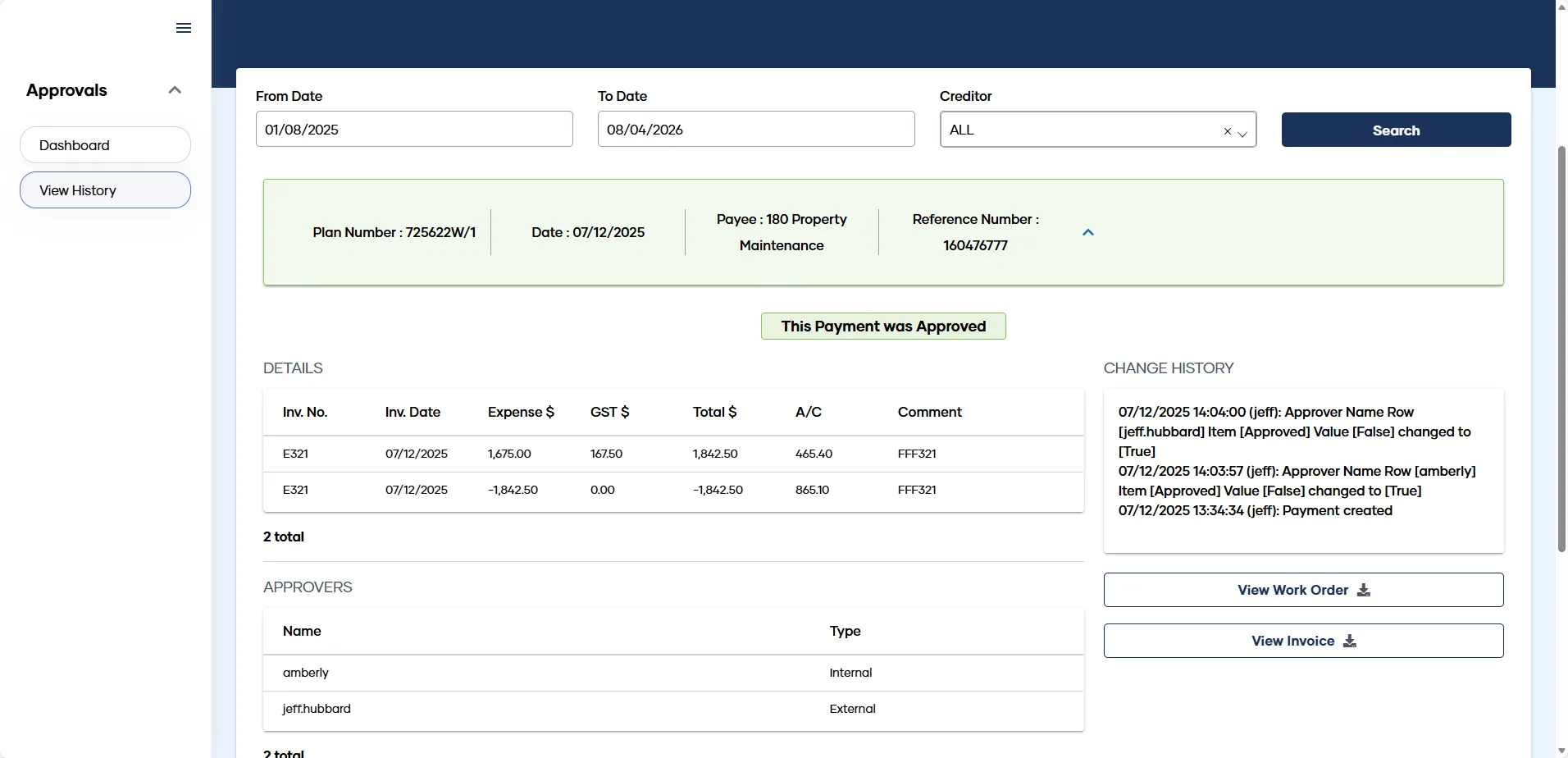Click the Payment created history entry
Screen dimensions: 1568x758
coord(1255,510)
